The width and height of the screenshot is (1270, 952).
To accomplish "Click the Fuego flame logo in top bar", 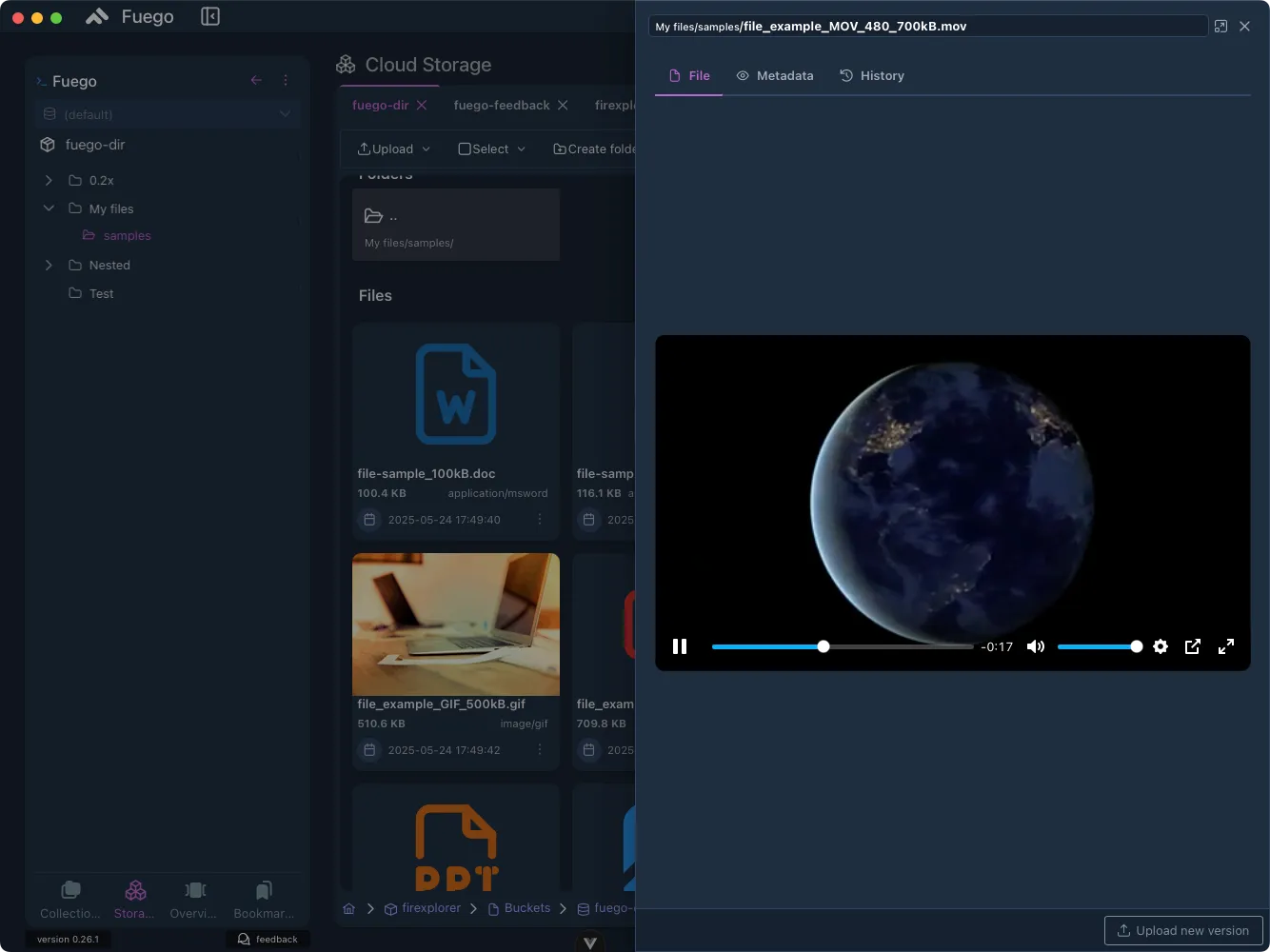I will [x=95, y=15].
